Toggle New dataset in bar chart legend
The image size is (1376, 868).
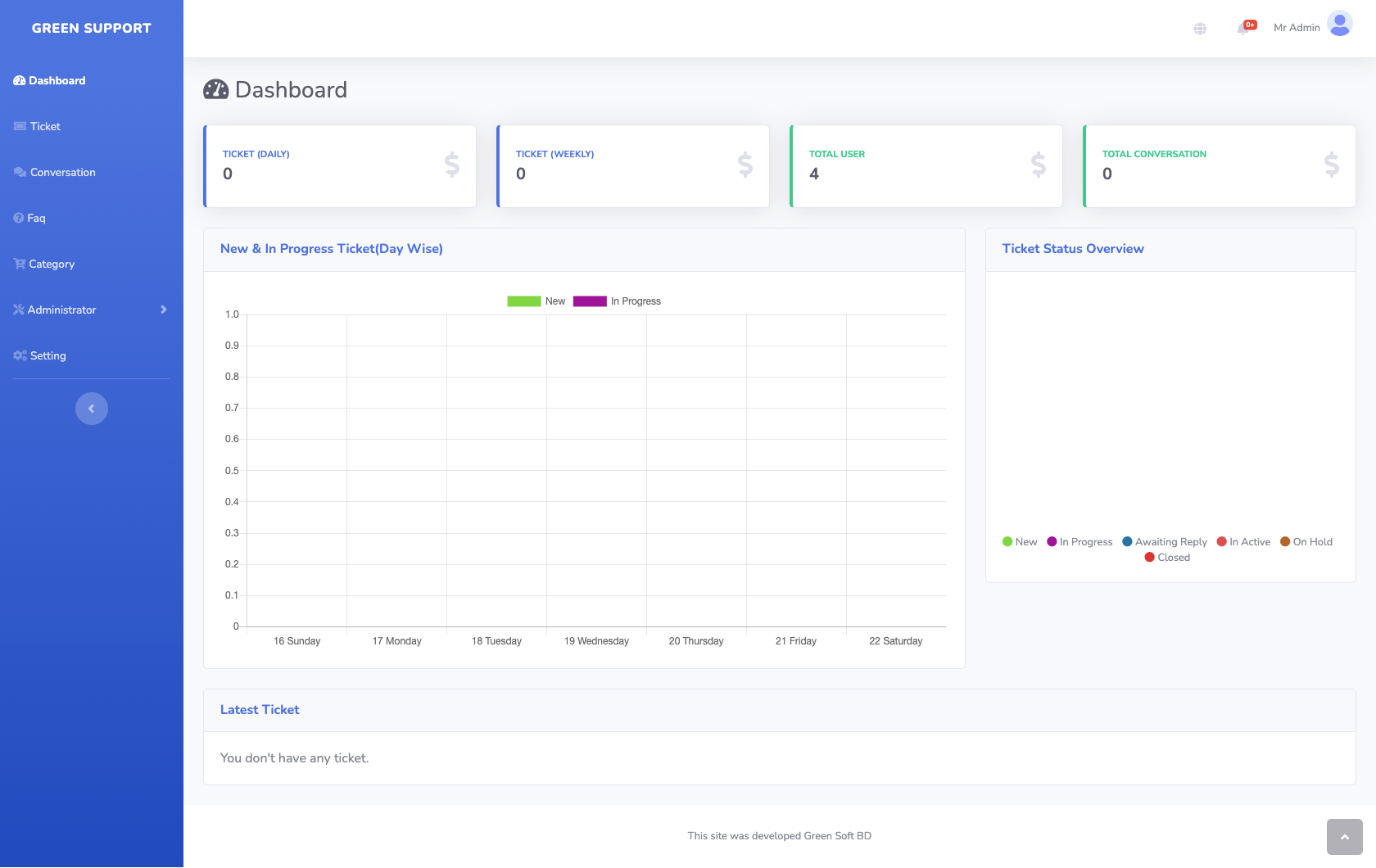coord(524,301)
